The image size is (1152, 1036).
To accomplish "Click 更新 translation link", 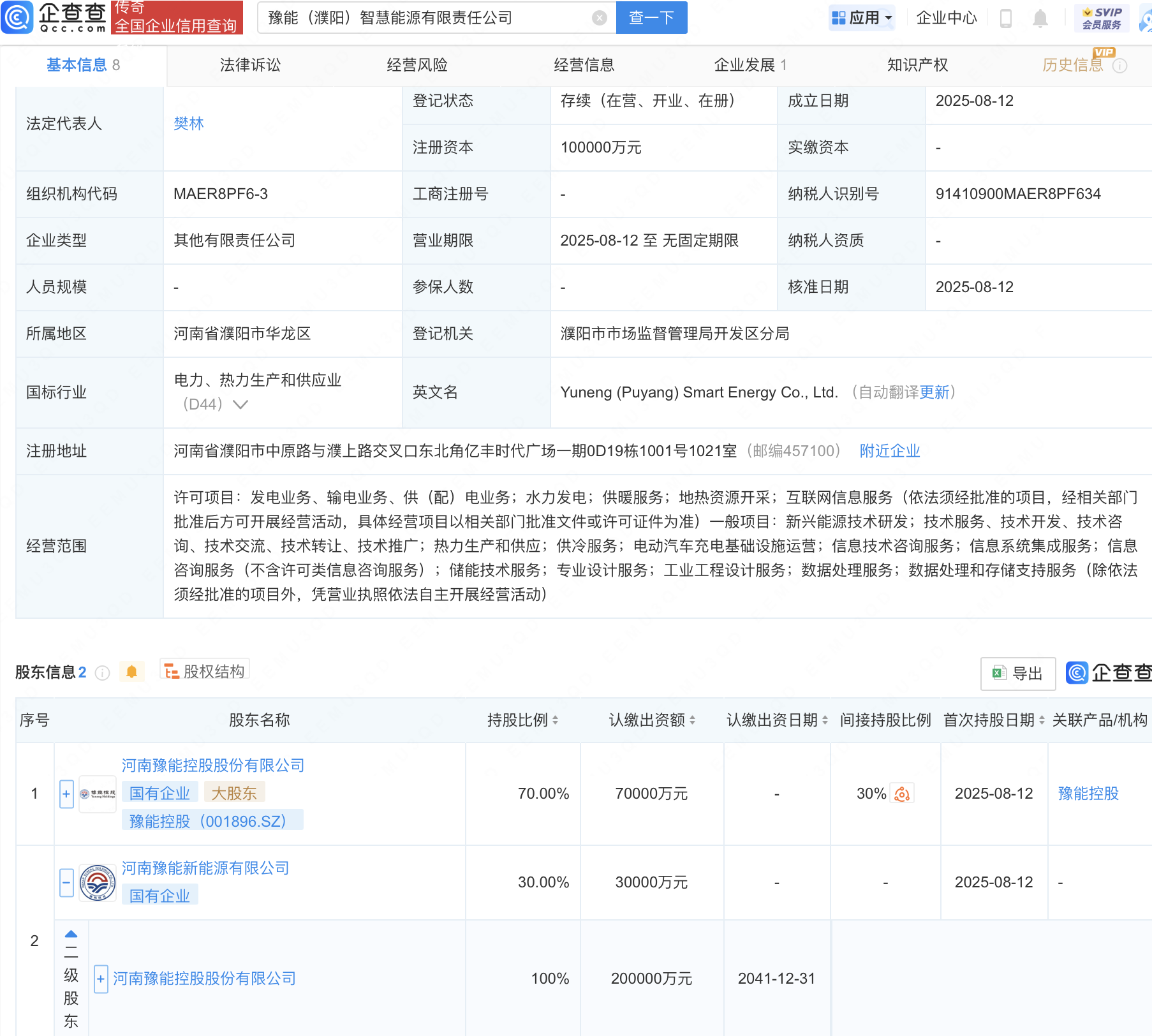I will pos(935,392).
